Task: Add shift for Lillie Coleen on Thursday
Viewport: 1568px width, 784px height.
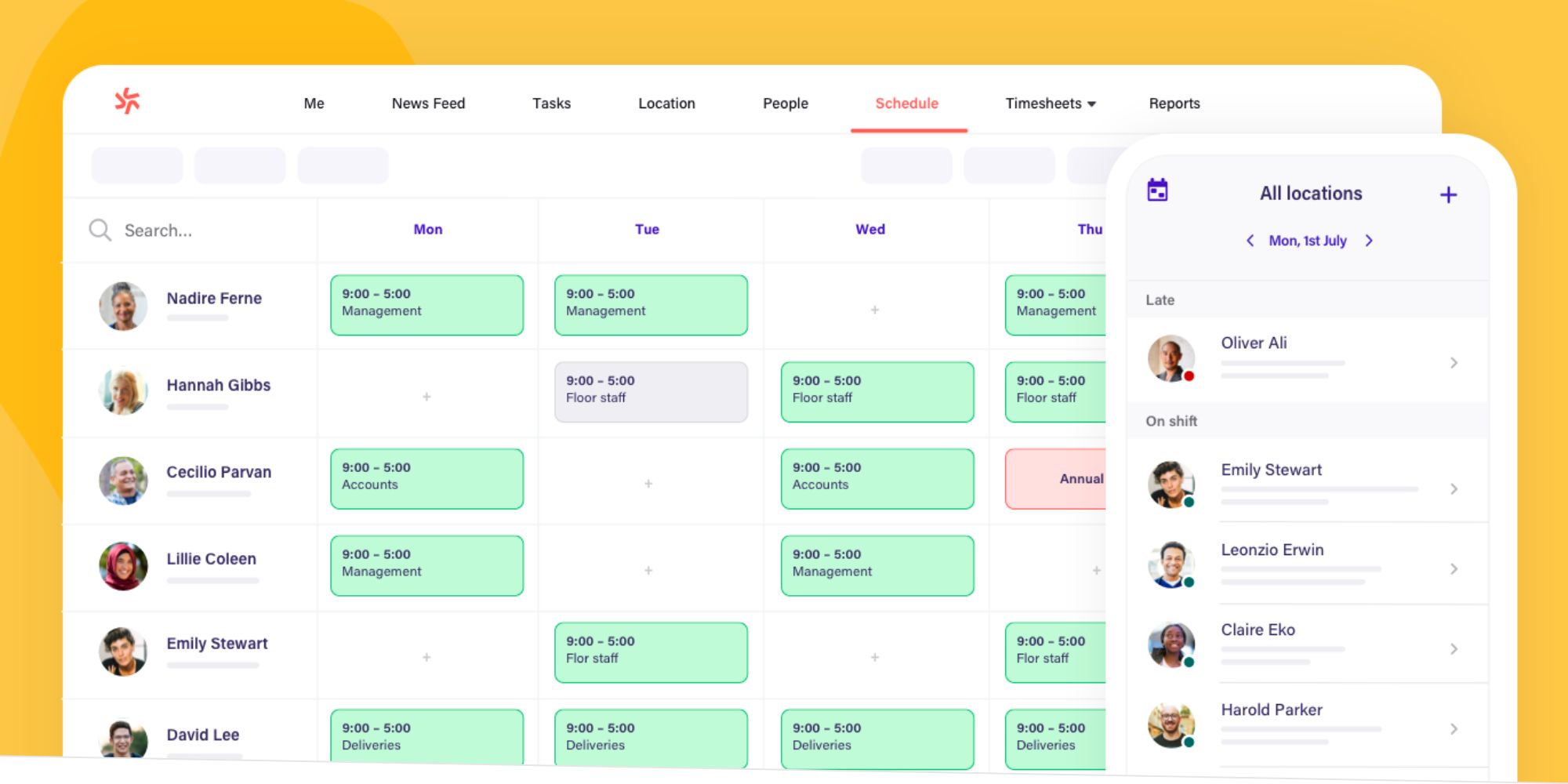Action: click(1096, 571)
